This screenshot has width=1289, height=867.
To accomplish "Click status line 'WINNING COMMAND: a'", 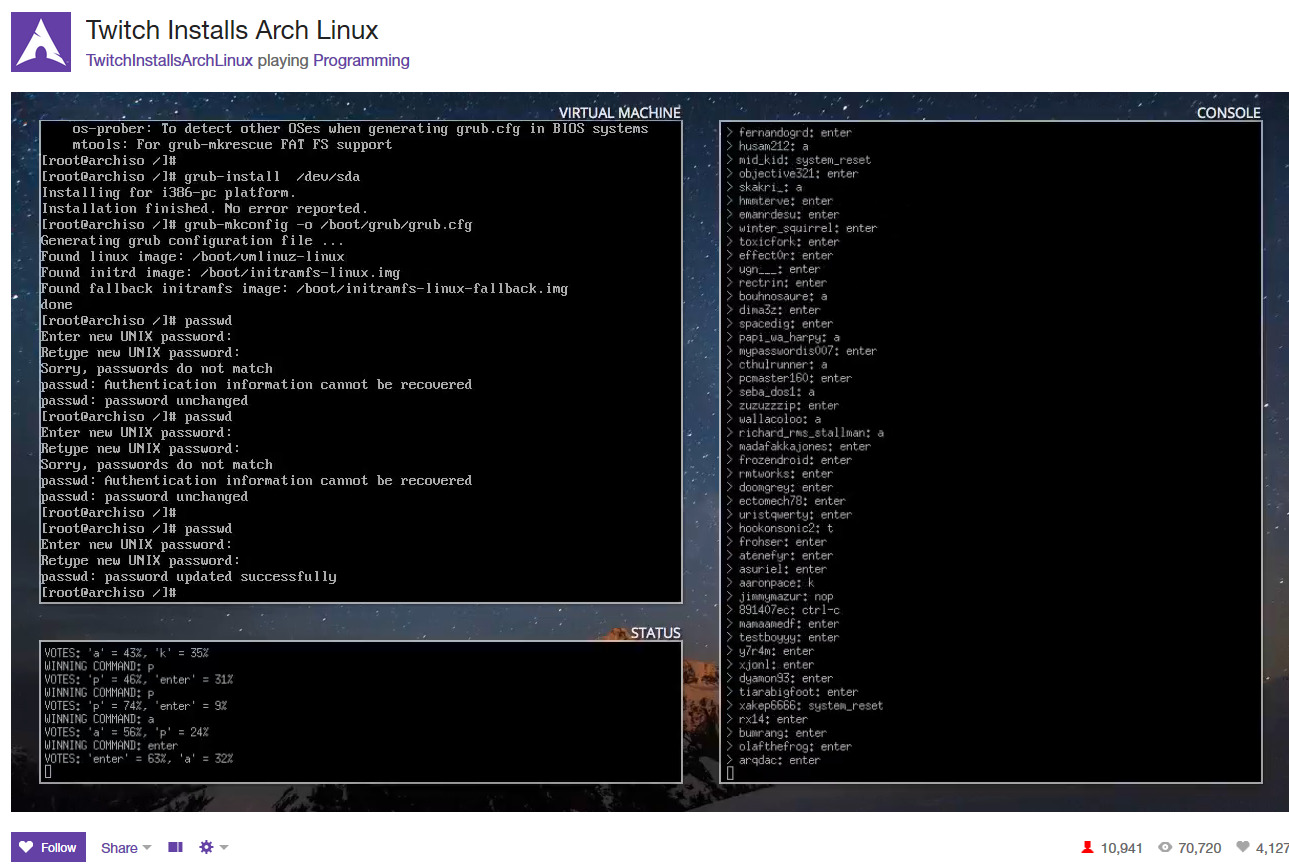I will click(99, 719).
